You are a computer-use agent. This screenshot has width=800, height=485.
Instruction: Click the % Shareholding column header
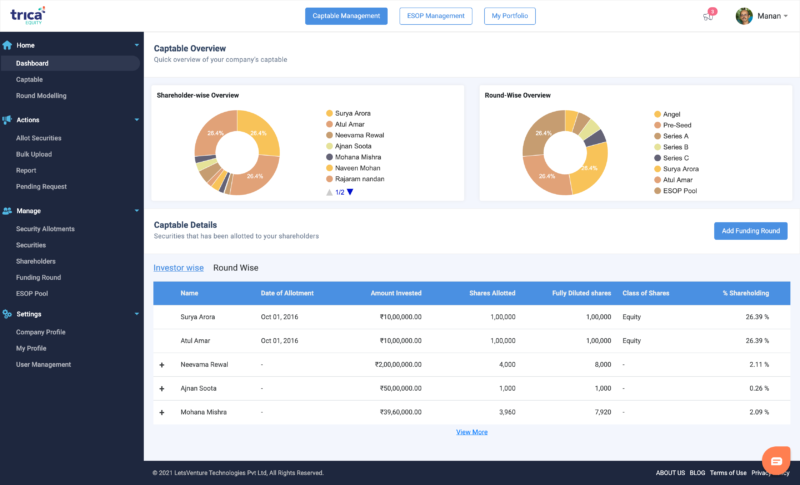click(x=746, y=293)
